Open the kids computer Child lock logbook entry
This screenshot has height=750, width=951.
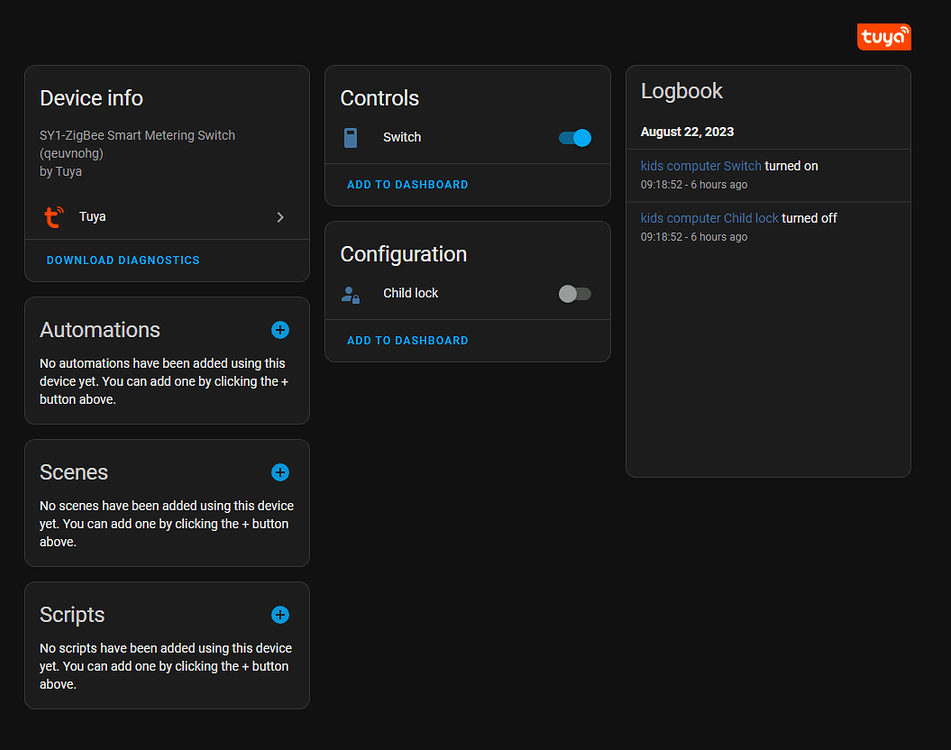(709, 217)
